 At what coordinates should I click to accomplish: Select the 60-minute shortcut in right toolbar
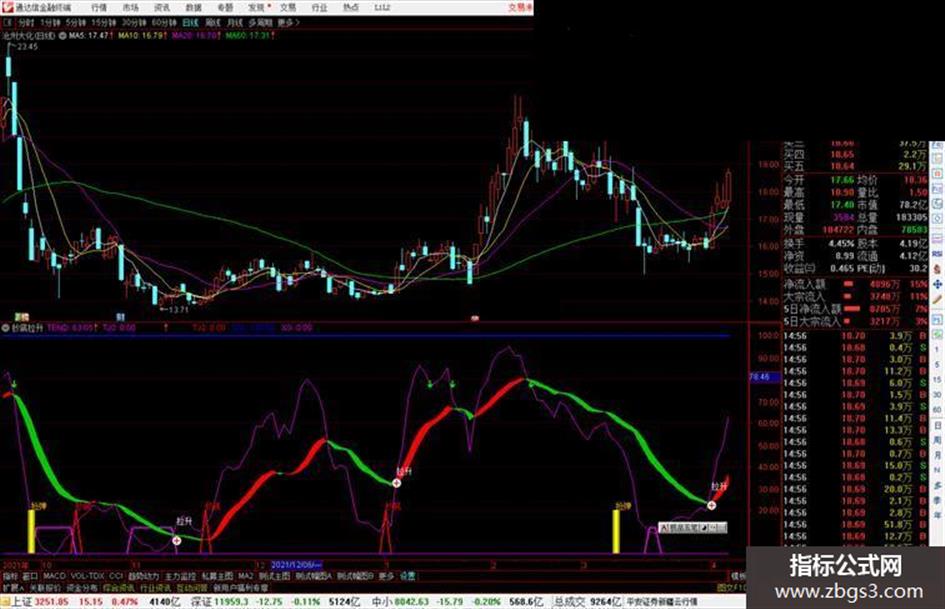[938, 410]
